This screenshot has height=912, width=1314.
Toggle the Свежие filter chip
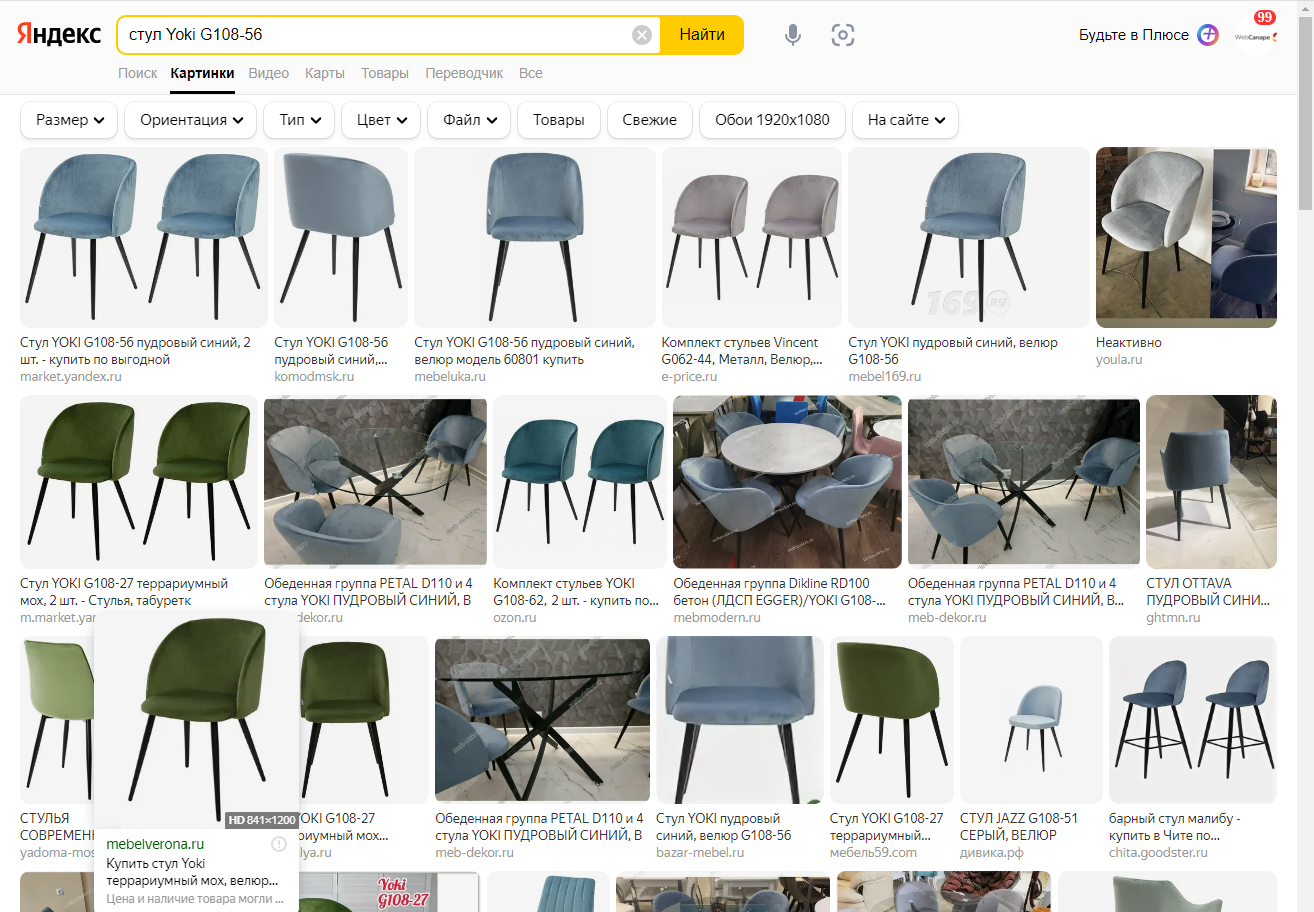coord(650,120)
